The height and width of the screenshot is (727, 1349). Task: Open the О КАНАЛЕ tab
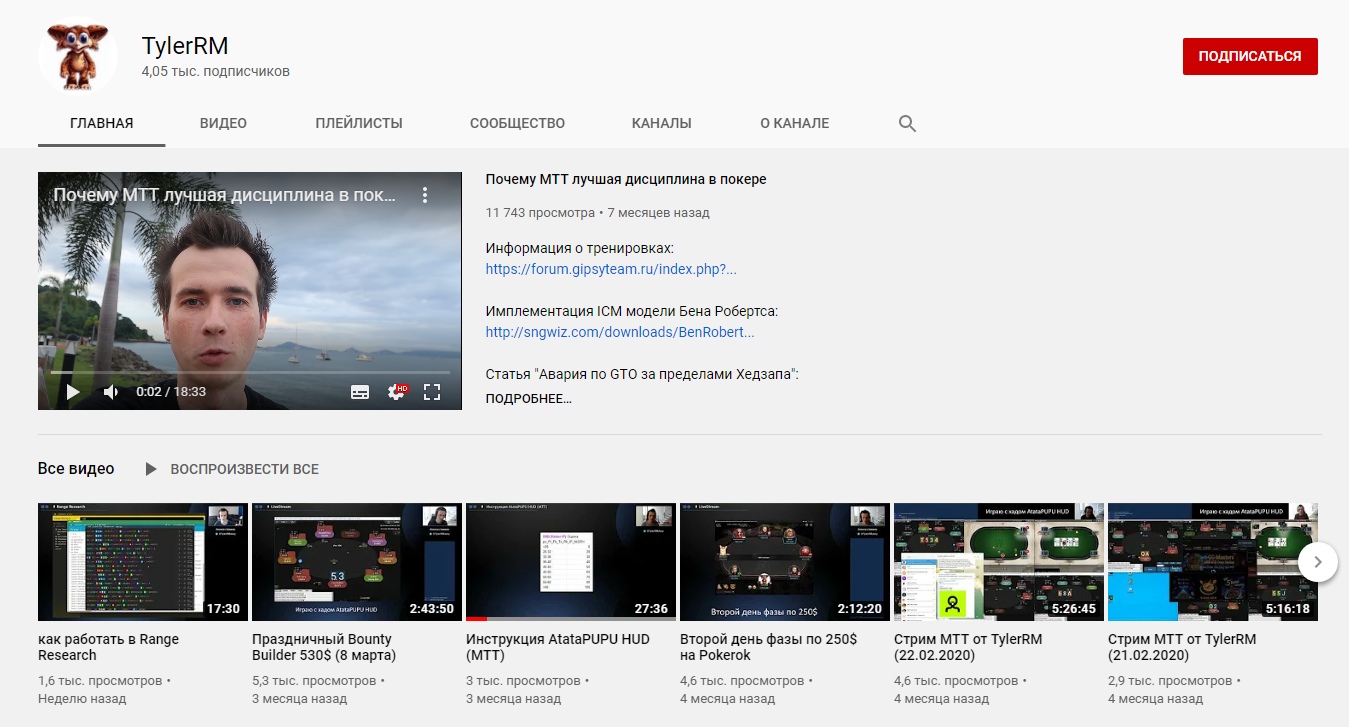[794, 124]
